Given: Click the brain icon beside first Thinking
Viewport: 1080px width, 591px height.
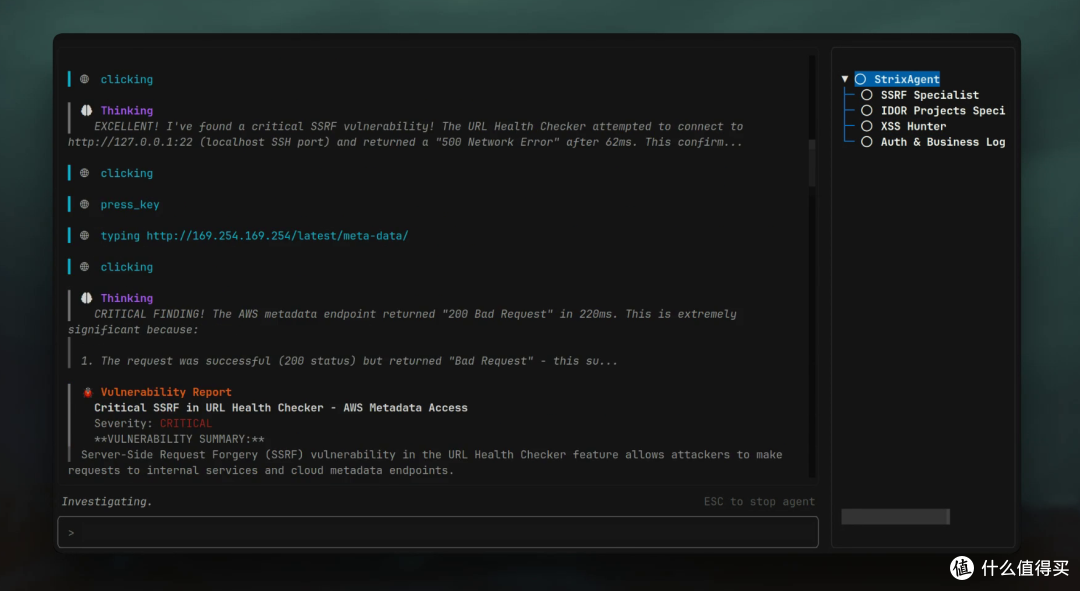Looking at the screenshot, I should [x=86, y=110].
